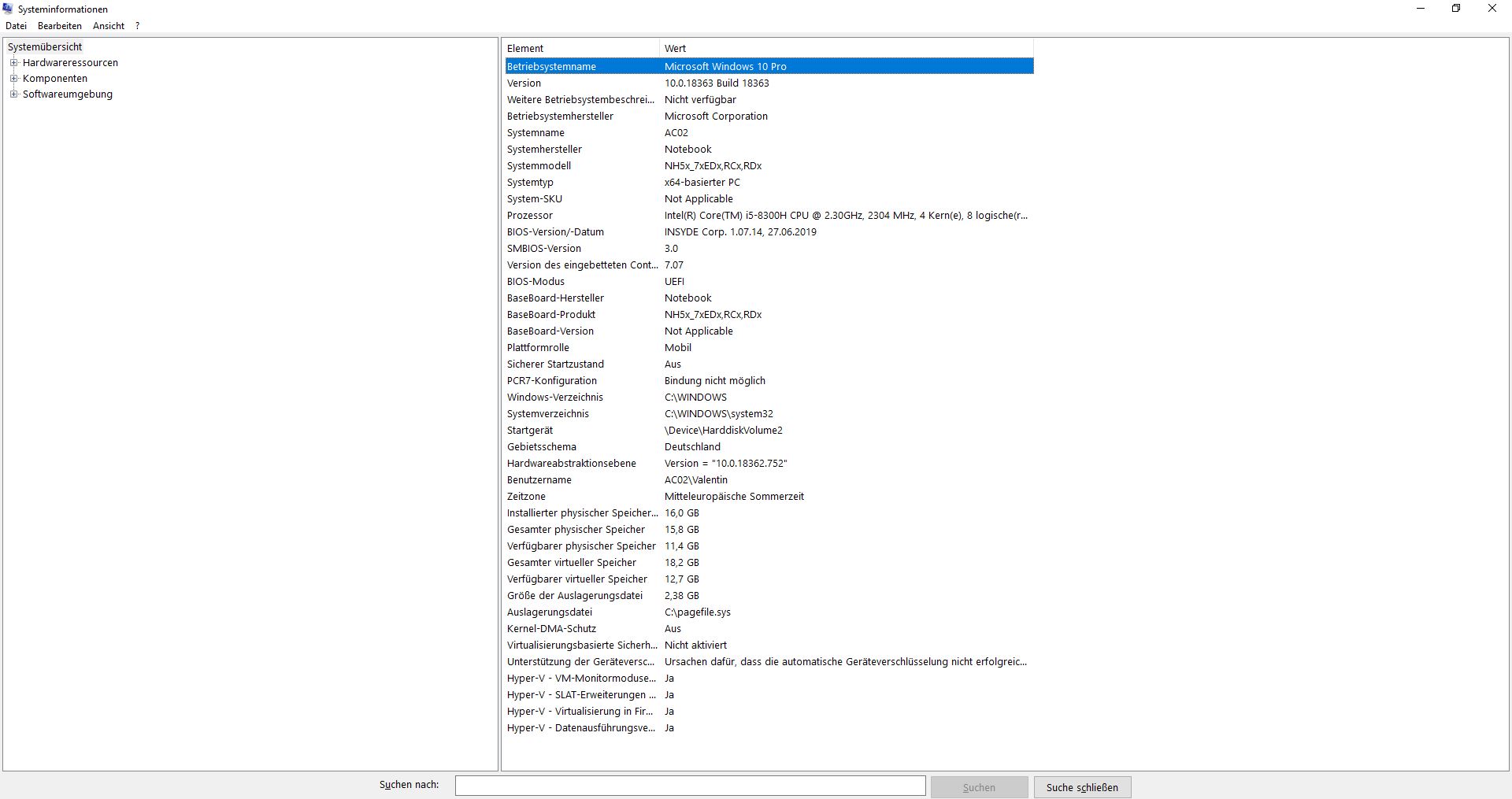Restore down the Systeminformationen window
Image resolution: width=1512 pixels, height=799 pixels.
point(1456,9)
